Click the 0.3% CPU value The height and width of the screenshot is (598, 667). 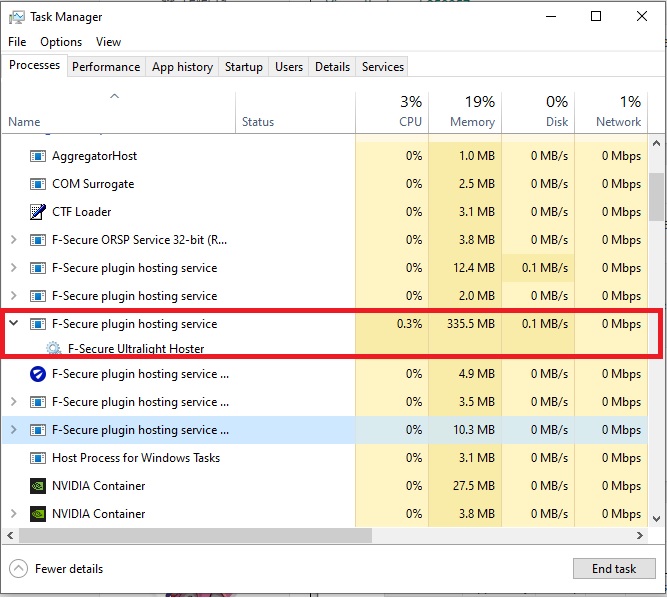pyautogui.click(x=409, y=324)
